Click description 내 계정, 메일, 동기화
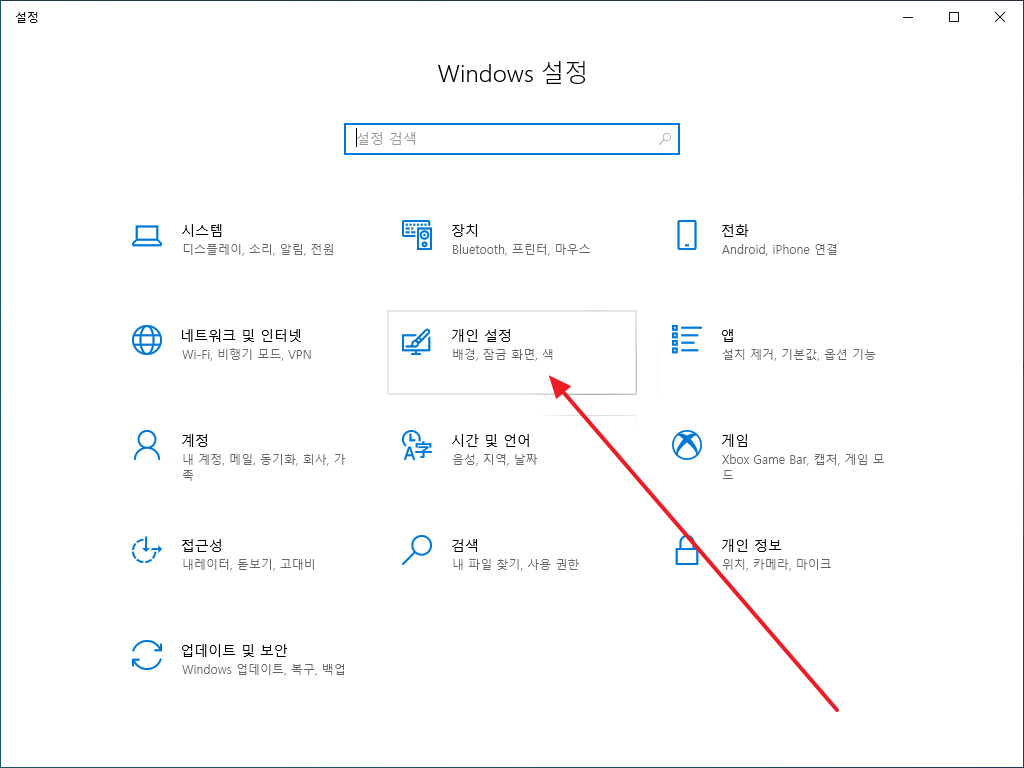Screen dimensions: 1024x768 click(x=240, y=460)
